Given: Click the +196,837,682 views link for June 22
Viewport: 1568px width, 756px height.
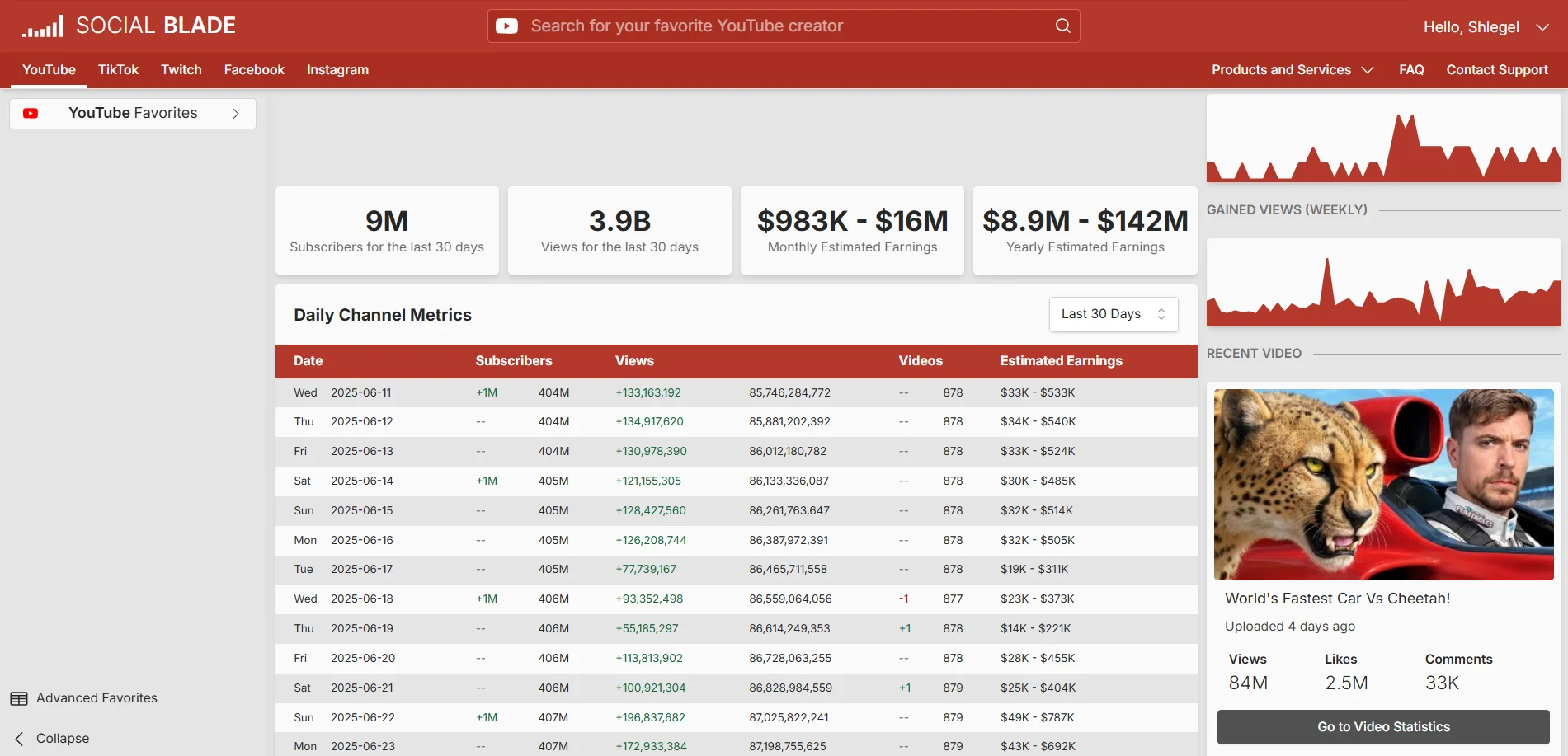Looking at the screenshot, I should click(651, 717).
